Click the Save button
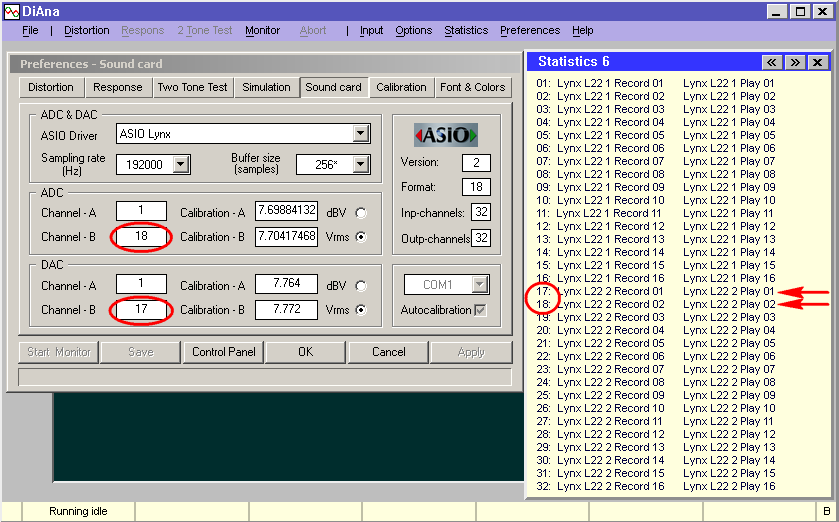This screenshot has height=522, width=839. (x=141, y=352)
